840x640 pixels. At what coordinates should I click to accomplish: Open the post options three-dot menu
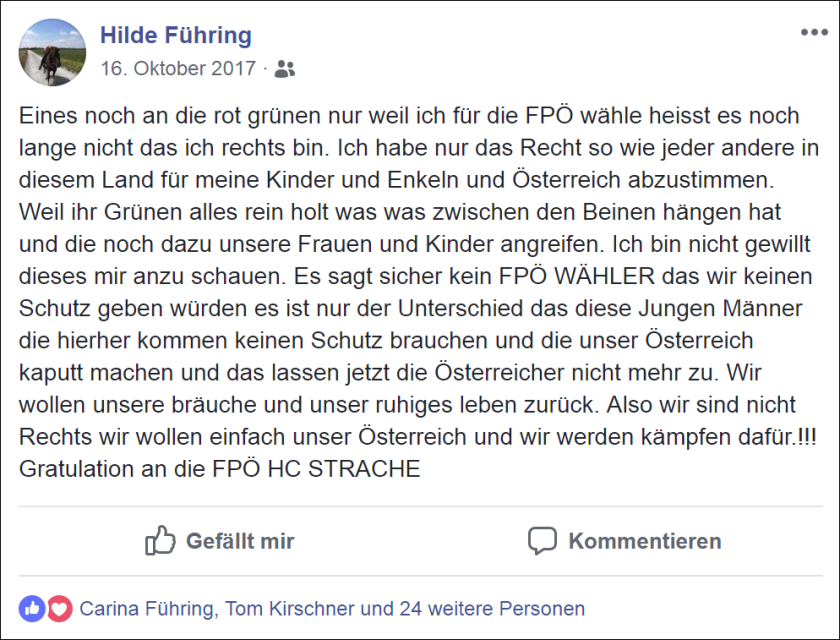pos(814,33)
